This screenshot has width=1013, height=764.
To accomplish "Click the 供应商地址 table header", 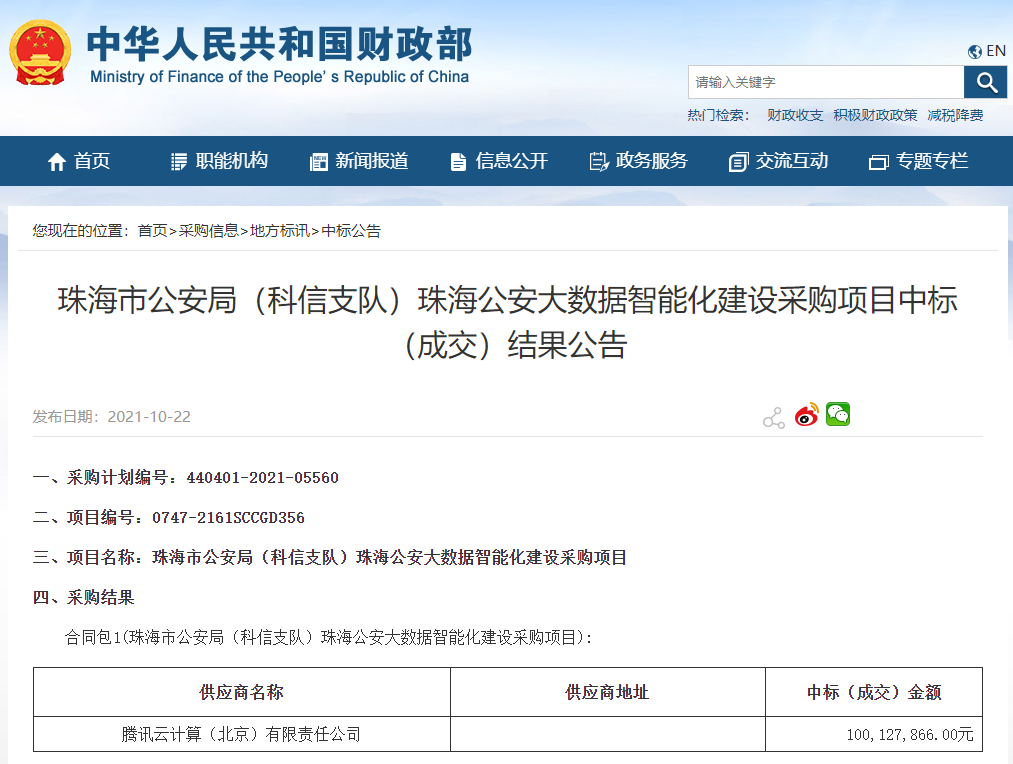I will click(607, 692).
